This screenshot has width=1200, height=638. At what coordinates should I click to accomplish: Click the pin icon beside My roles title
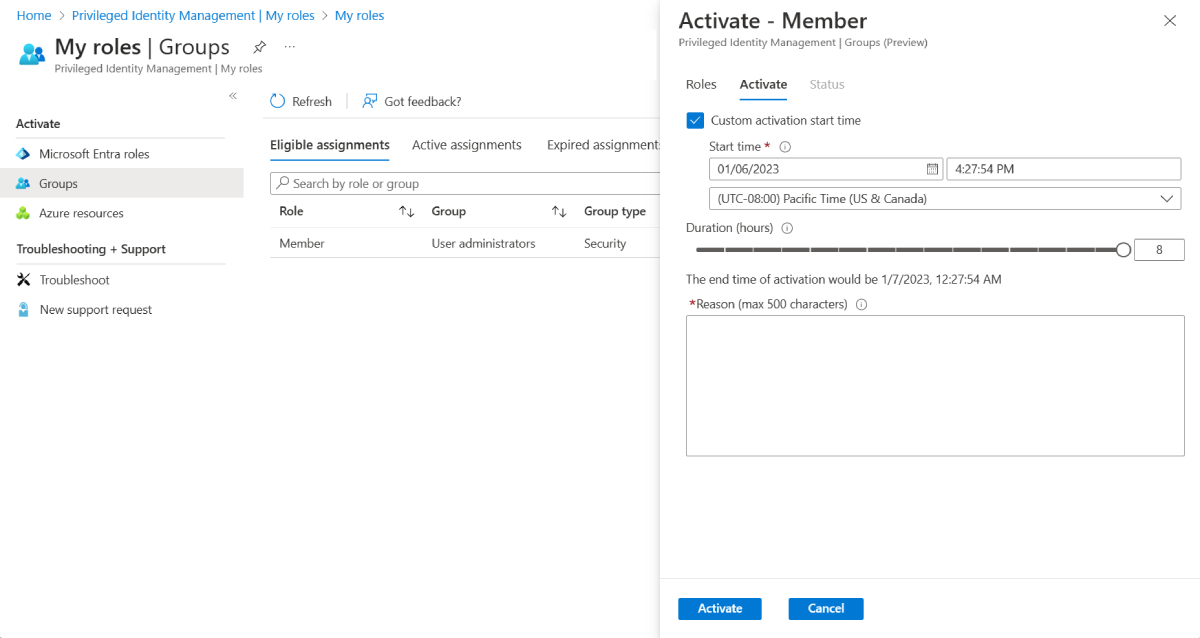(x=260, y=47)
